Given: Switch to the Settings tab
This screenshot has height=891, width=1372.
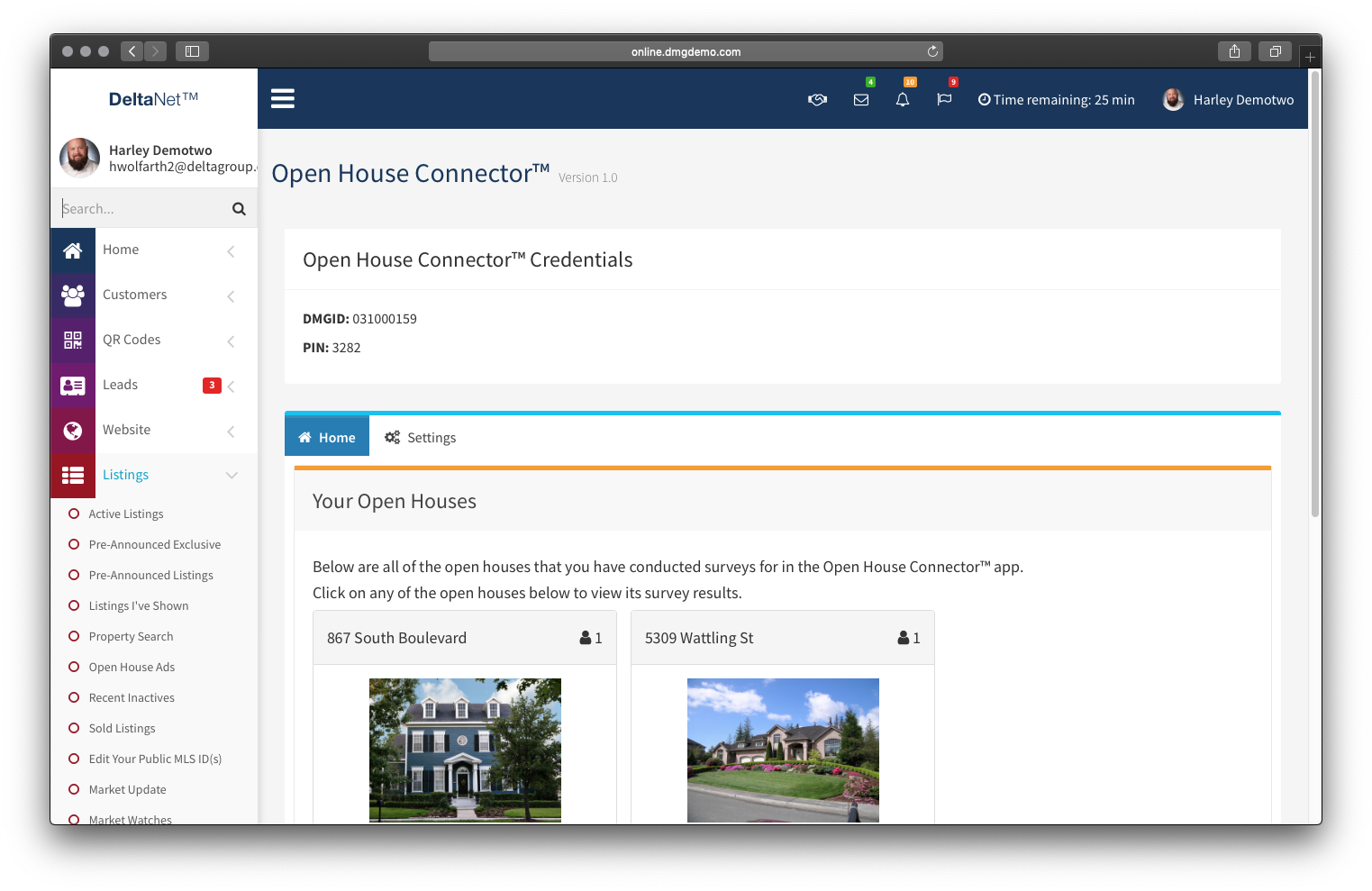Looking at the screenshot, I should point(421,438).
